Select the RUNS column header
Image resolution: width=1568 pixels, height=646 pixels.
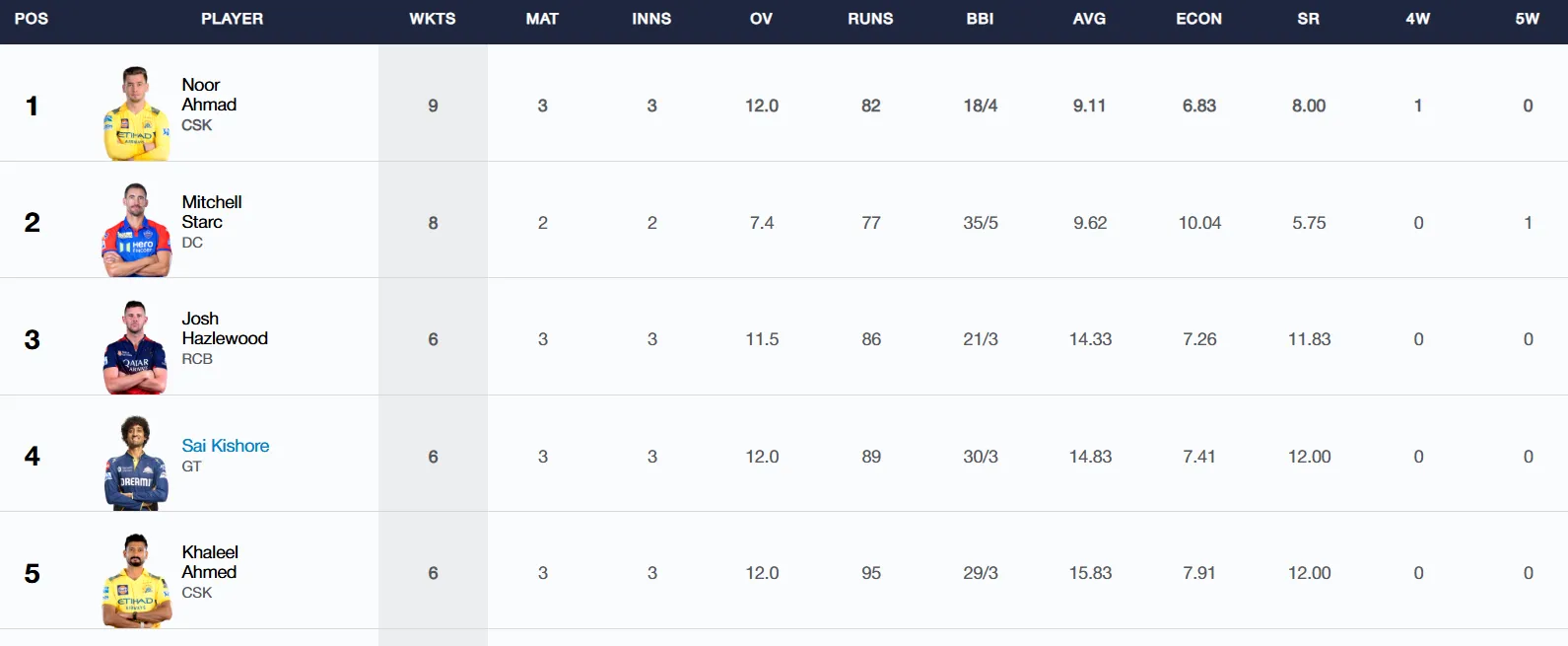tap(870, 19)
